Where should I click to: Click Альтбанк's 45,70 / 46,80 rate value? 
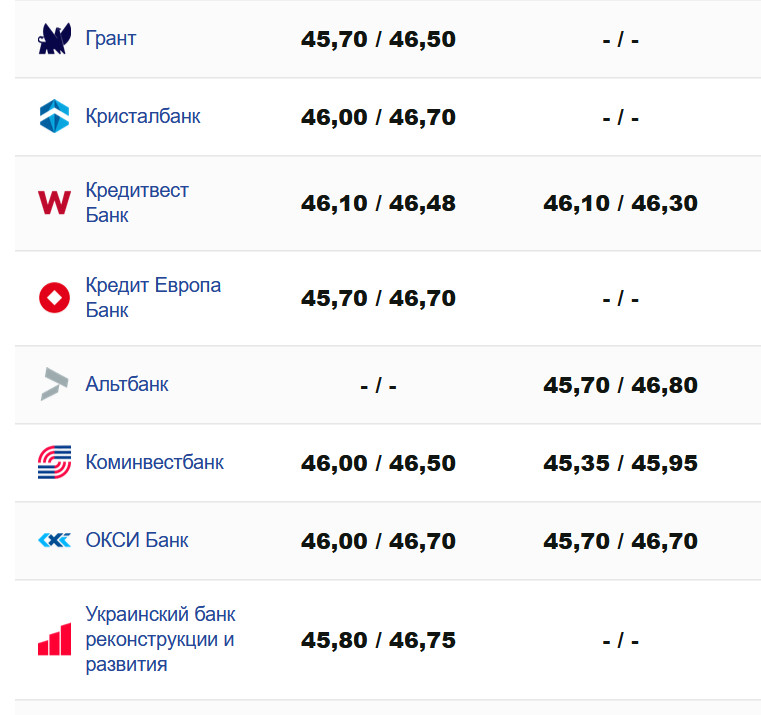pyautogui.click(x=620, y=385)
